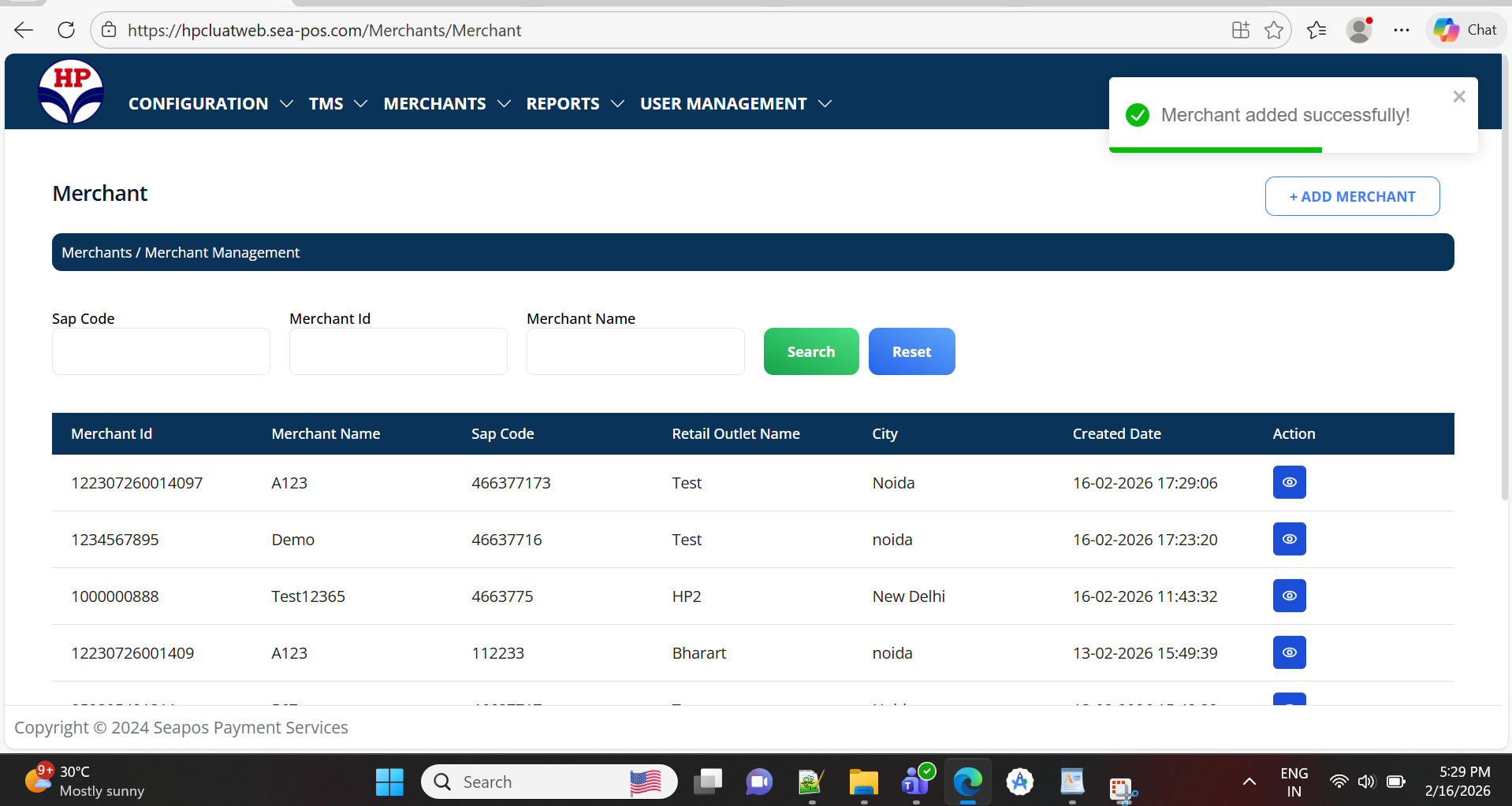Refresh the browser page

pyautogui.click(x=66, y=30)
